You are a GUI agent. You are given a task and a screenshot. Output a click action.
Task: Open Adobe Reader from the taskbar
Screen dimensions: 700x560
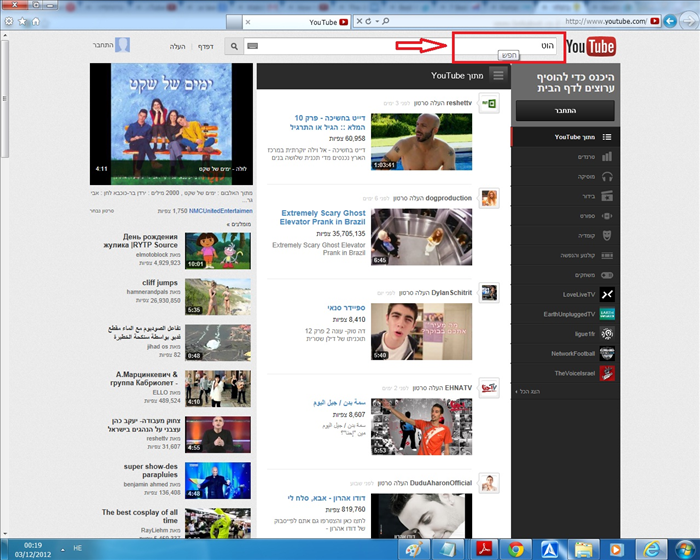484,549
